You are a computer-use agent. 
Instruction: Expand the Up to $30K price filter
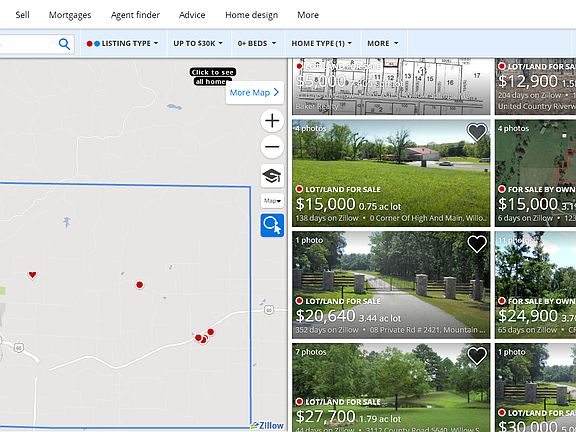tap(198, 43)
